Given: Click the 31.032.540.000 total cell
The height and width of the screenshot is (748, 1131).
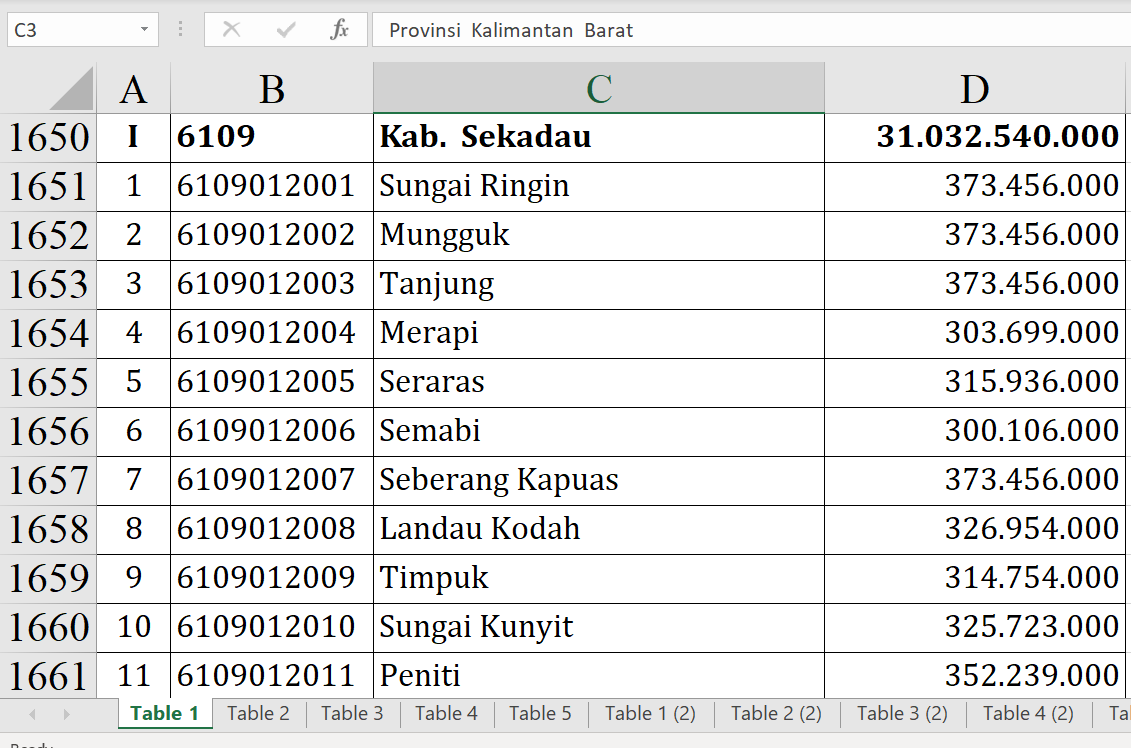Looking at the screenshot, I should point(975,137).
